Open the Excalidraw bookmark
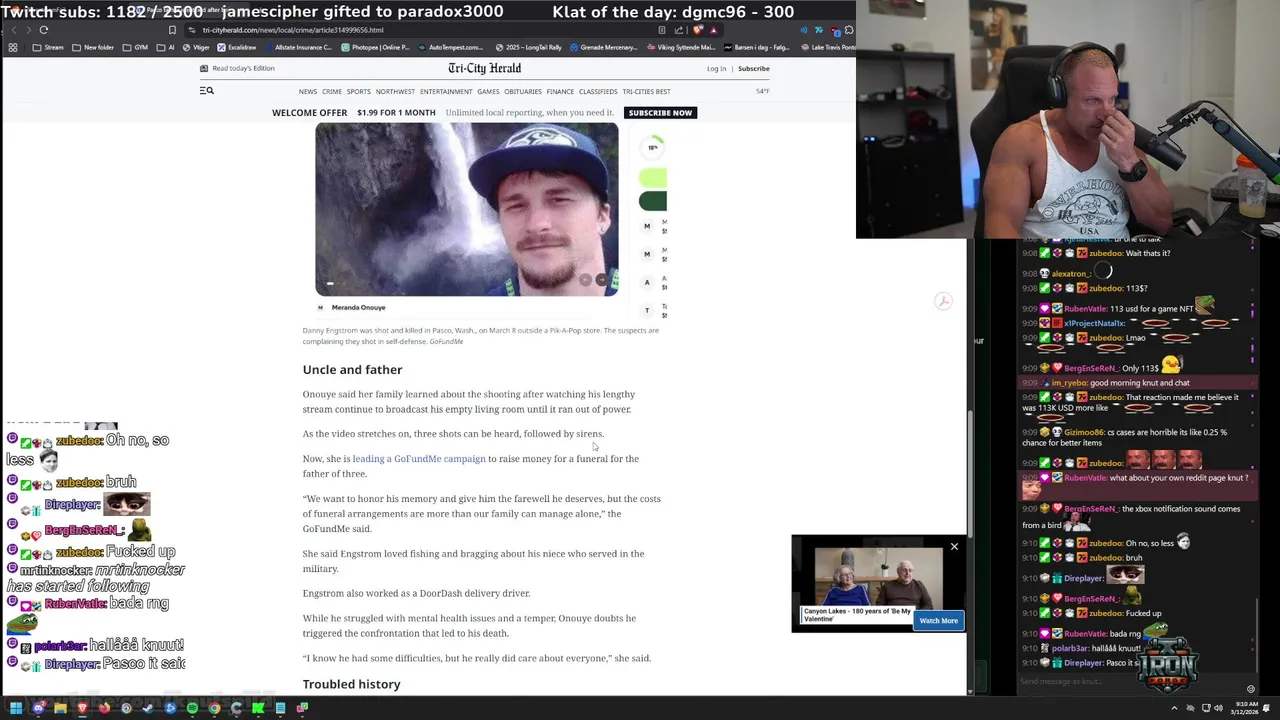 pos(237,47)
